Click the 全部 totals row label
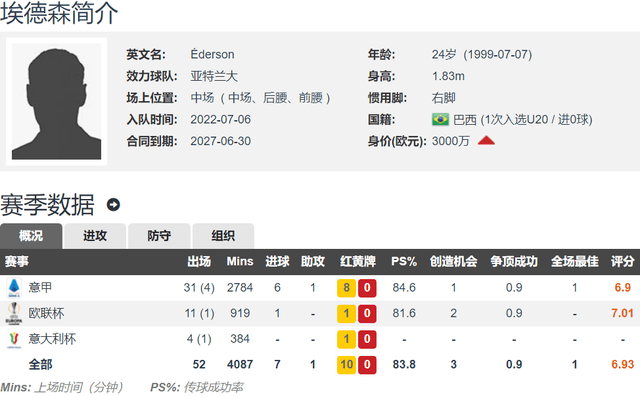Viewport: 640px width, 396px height. pos(40,364)
